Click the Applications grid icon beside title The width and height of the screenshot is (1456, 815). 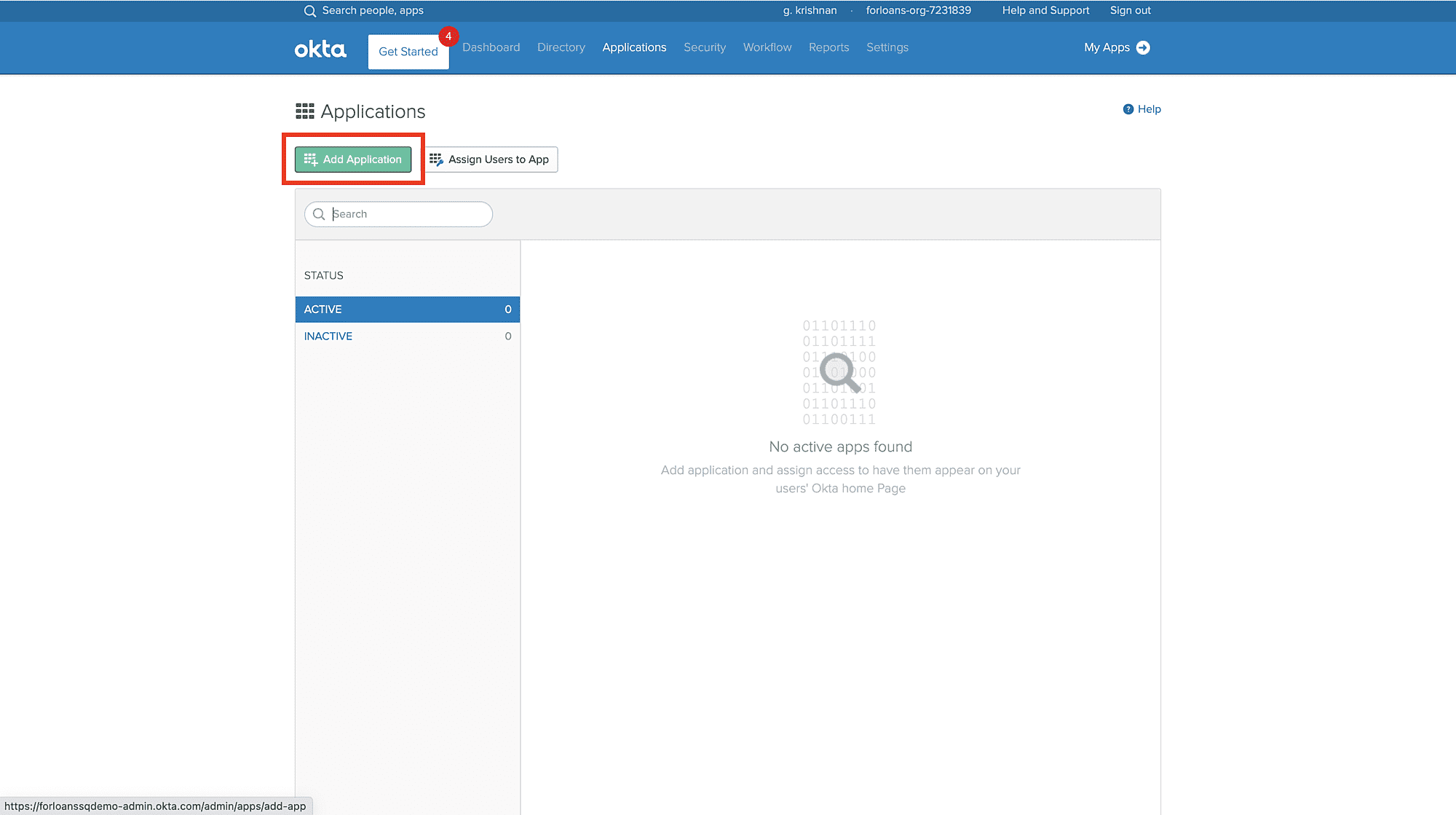point(305,111)
